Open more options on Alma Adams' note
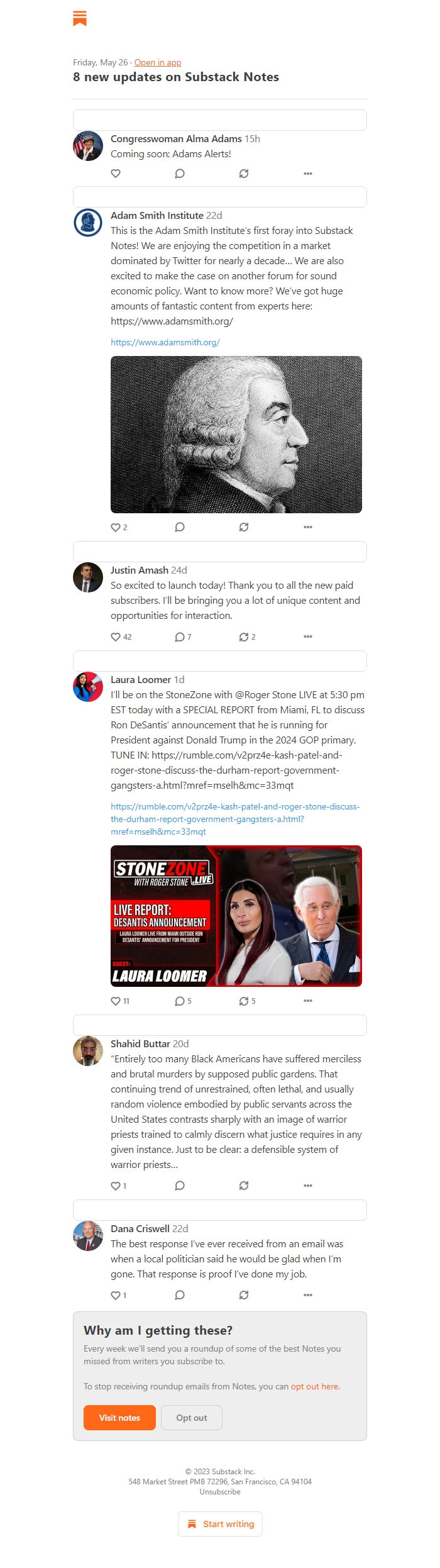Viewport: 440px width, 1568px height. 308,174
